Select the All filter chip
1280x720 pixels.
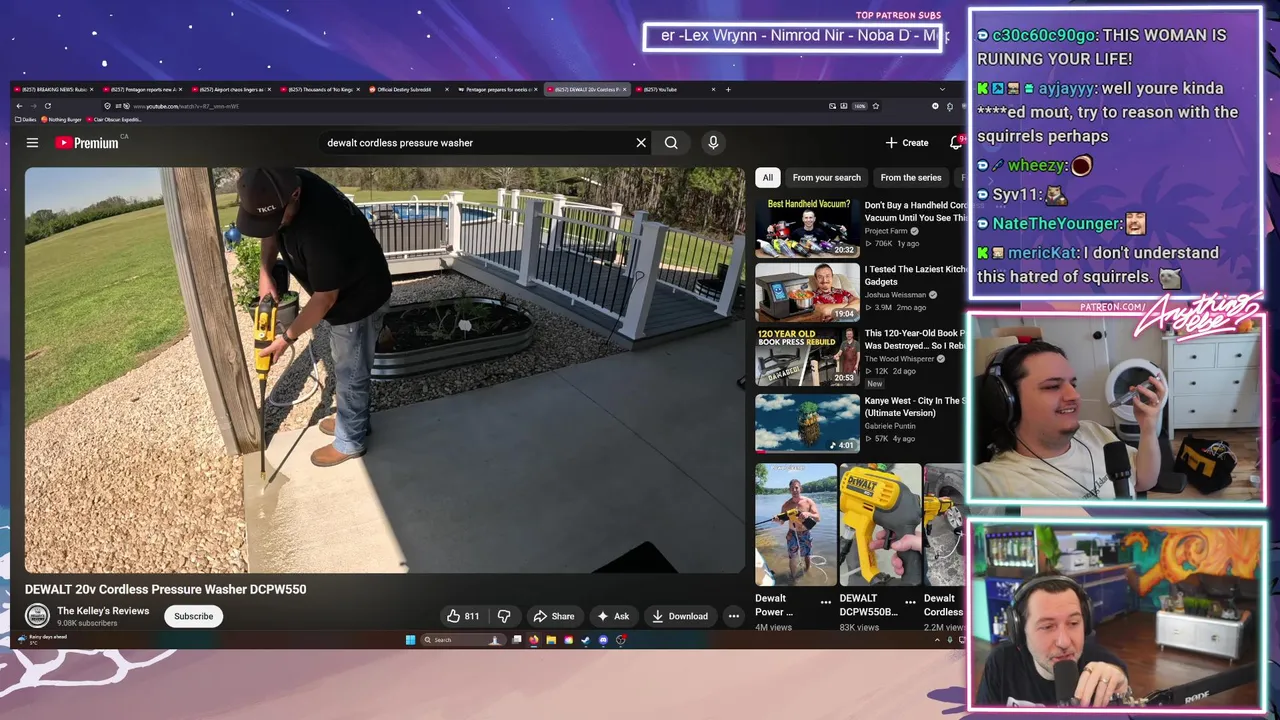(x=767, y=178)
